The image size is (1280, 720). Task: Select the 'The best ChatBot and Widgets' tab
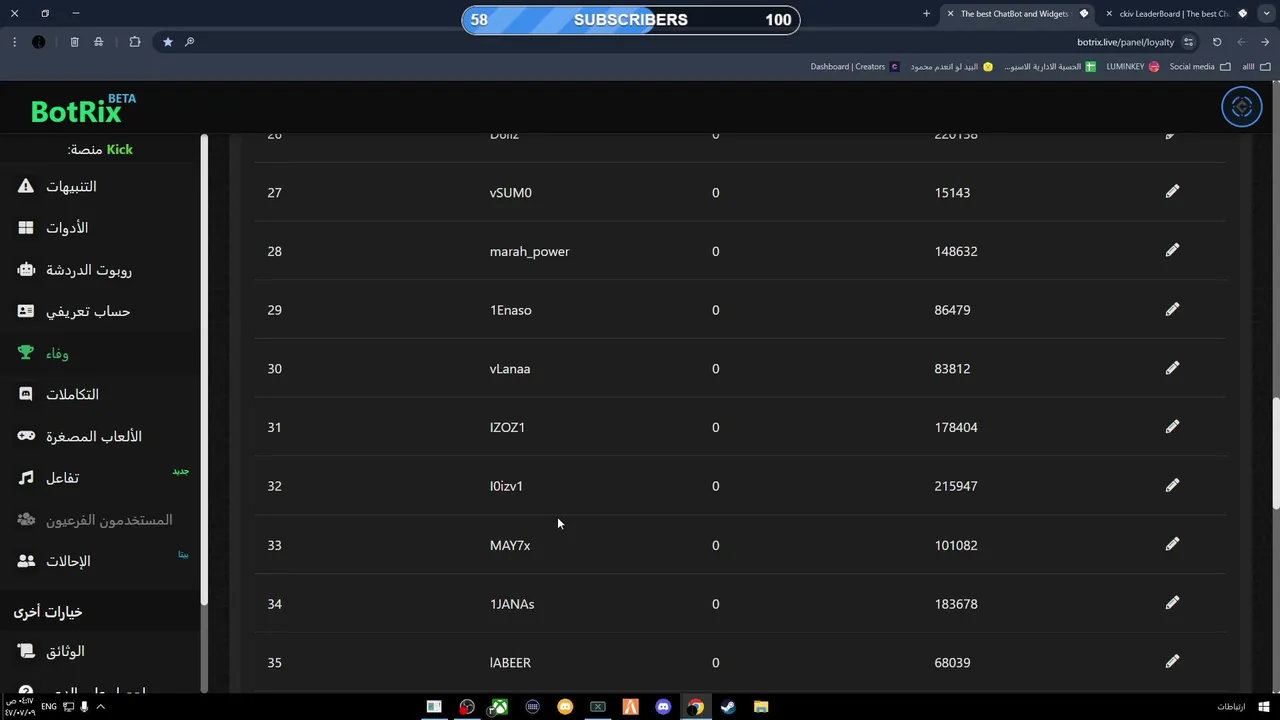point(1018,14)
